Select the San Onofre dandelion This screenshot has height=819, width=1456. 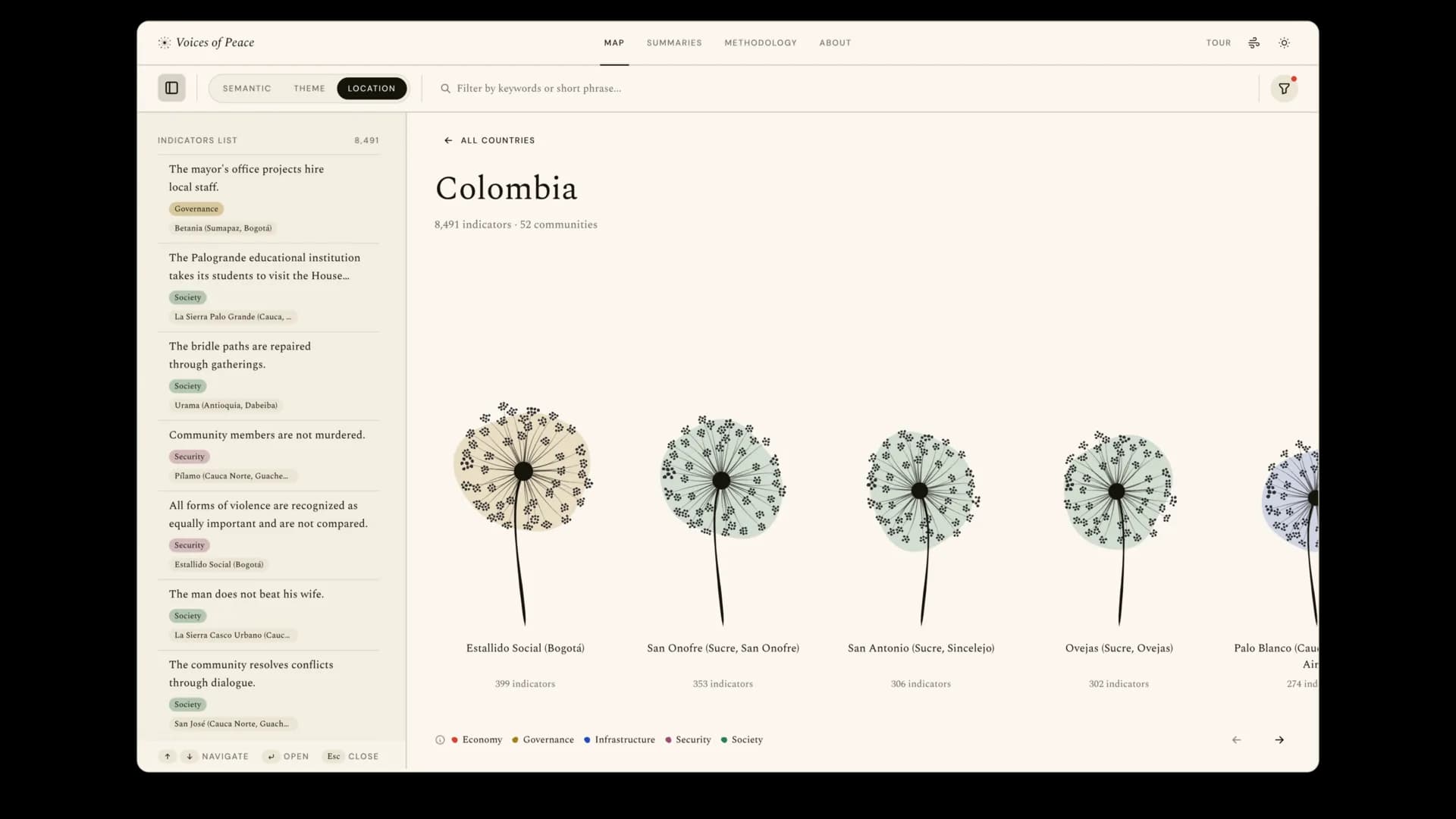pyautogui.click(x=723, y=519)
